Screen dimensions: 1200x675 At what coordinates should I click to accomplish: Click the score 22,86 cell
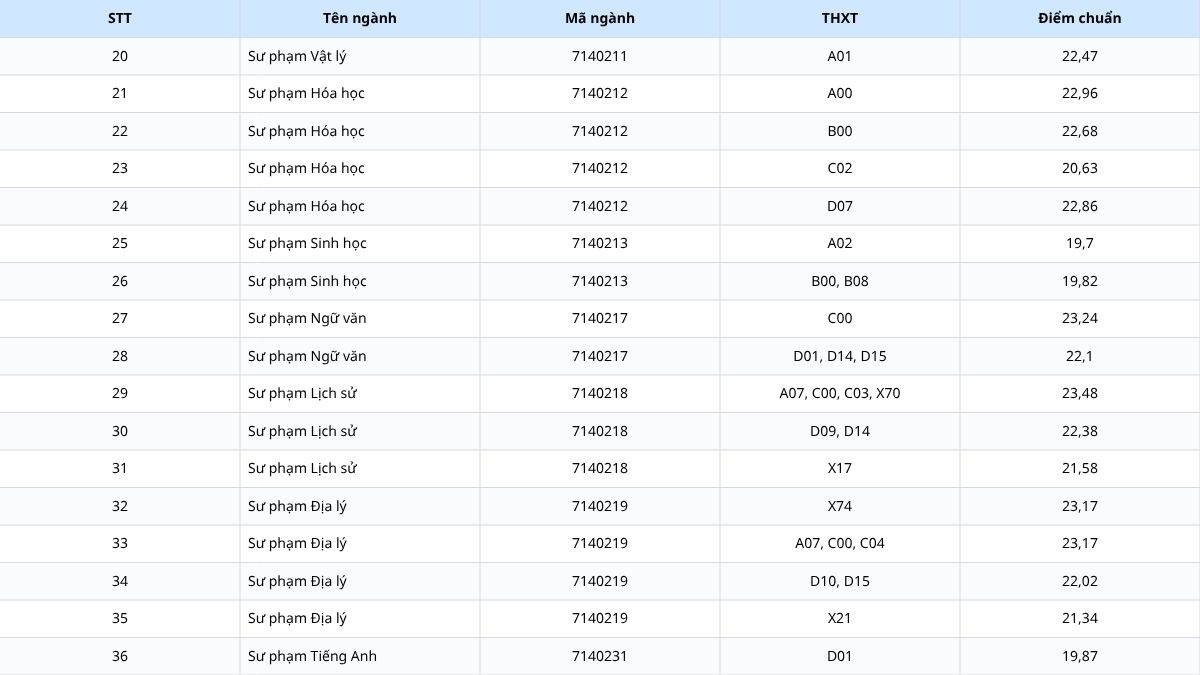click(x=1080, y=206)
